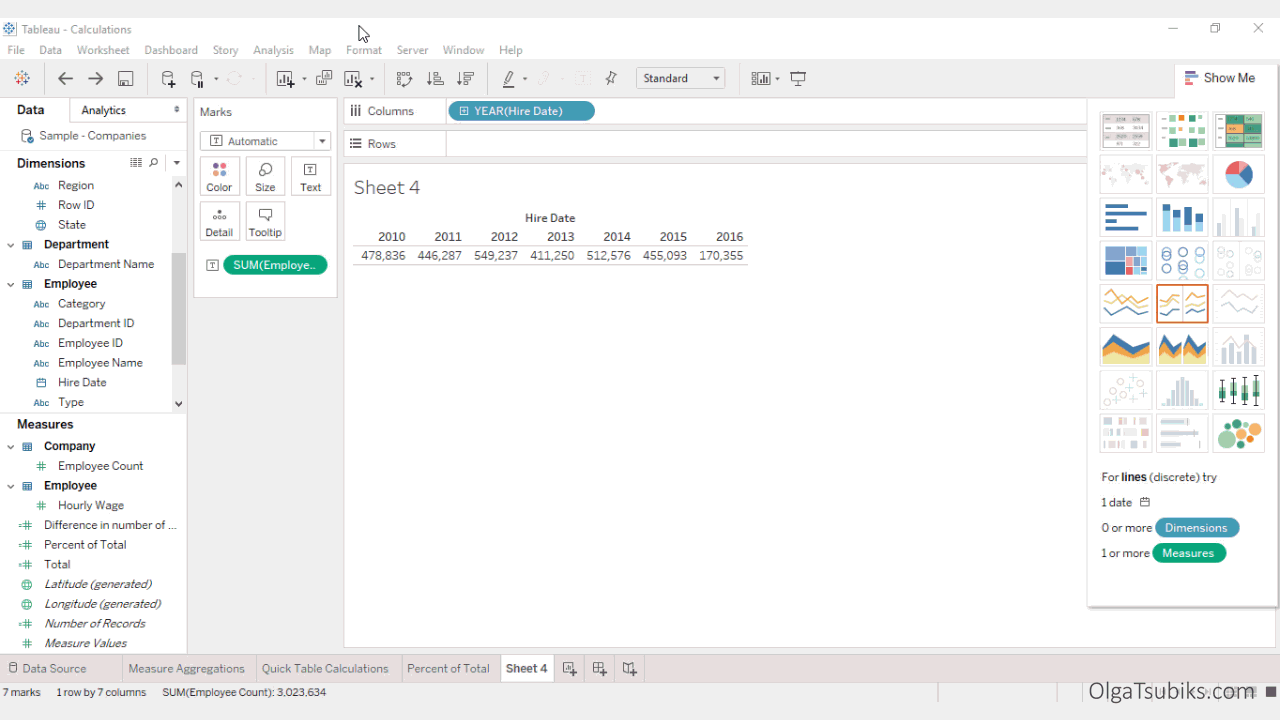
Task: Choose the discrete area chart in Show Me
Action: click(x=1182, y=347)
